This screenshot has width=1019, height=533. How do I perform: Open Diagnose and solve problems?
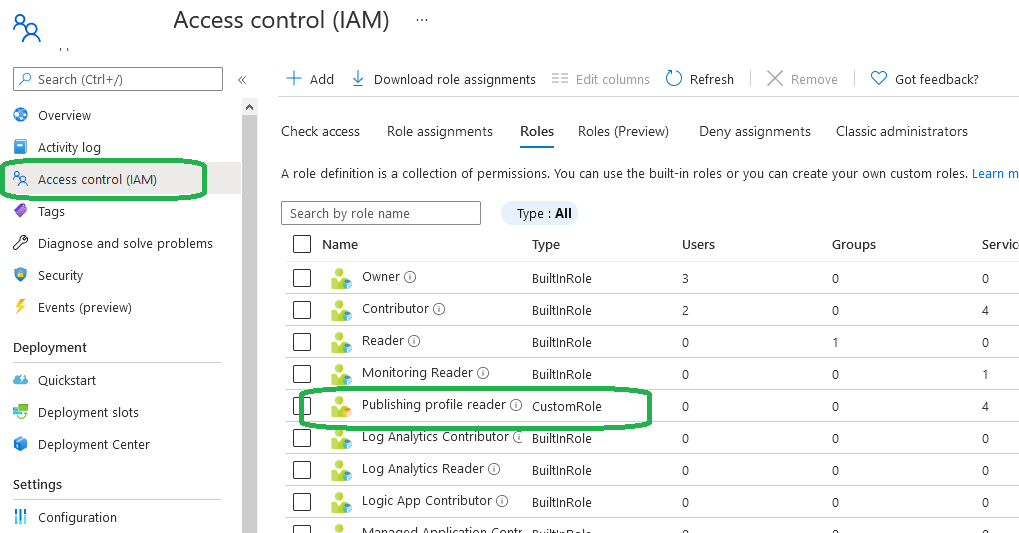125,244
